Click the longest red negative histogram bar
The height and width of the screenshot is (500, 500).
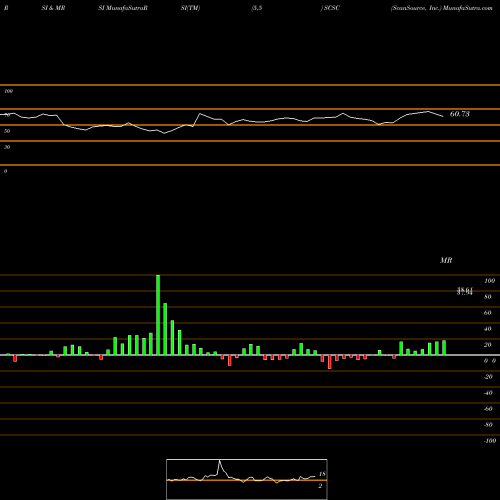click(330, 362)
